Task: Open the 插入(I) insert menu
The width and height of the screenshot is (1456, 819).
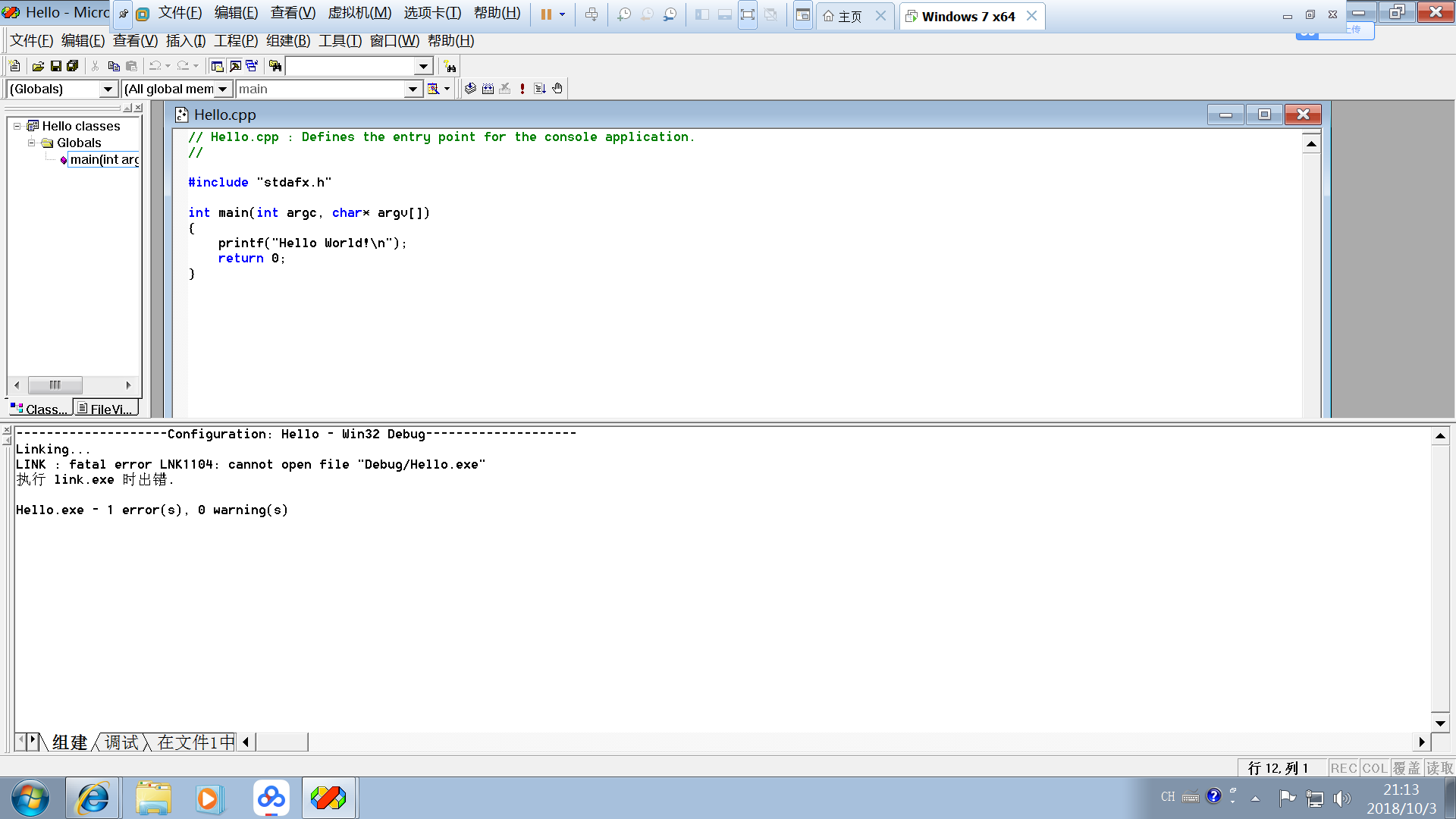Action: pos(186,41)
